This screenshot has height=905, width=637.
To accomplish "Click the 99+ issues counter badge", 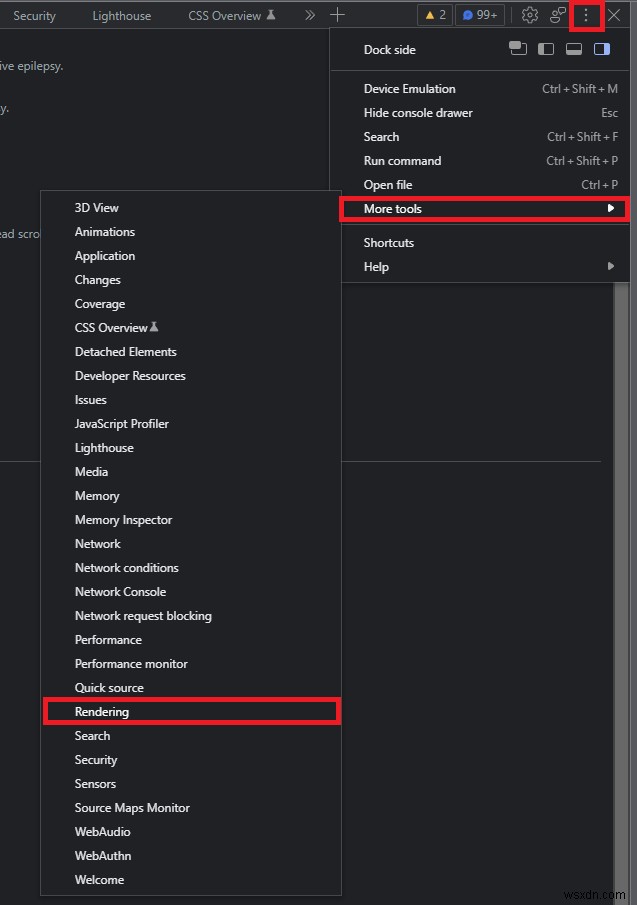I will click(x=481, y=15).
